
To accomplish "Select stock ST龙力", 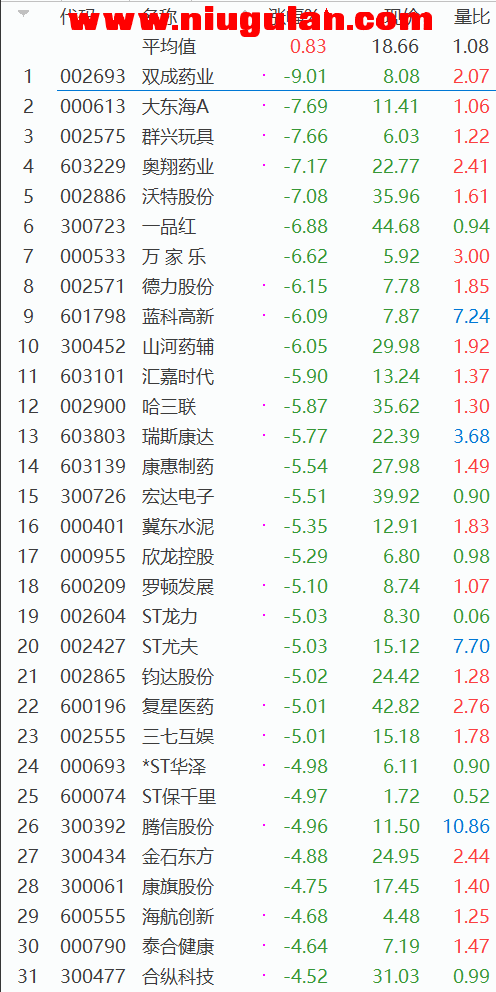I will [171, 616].
